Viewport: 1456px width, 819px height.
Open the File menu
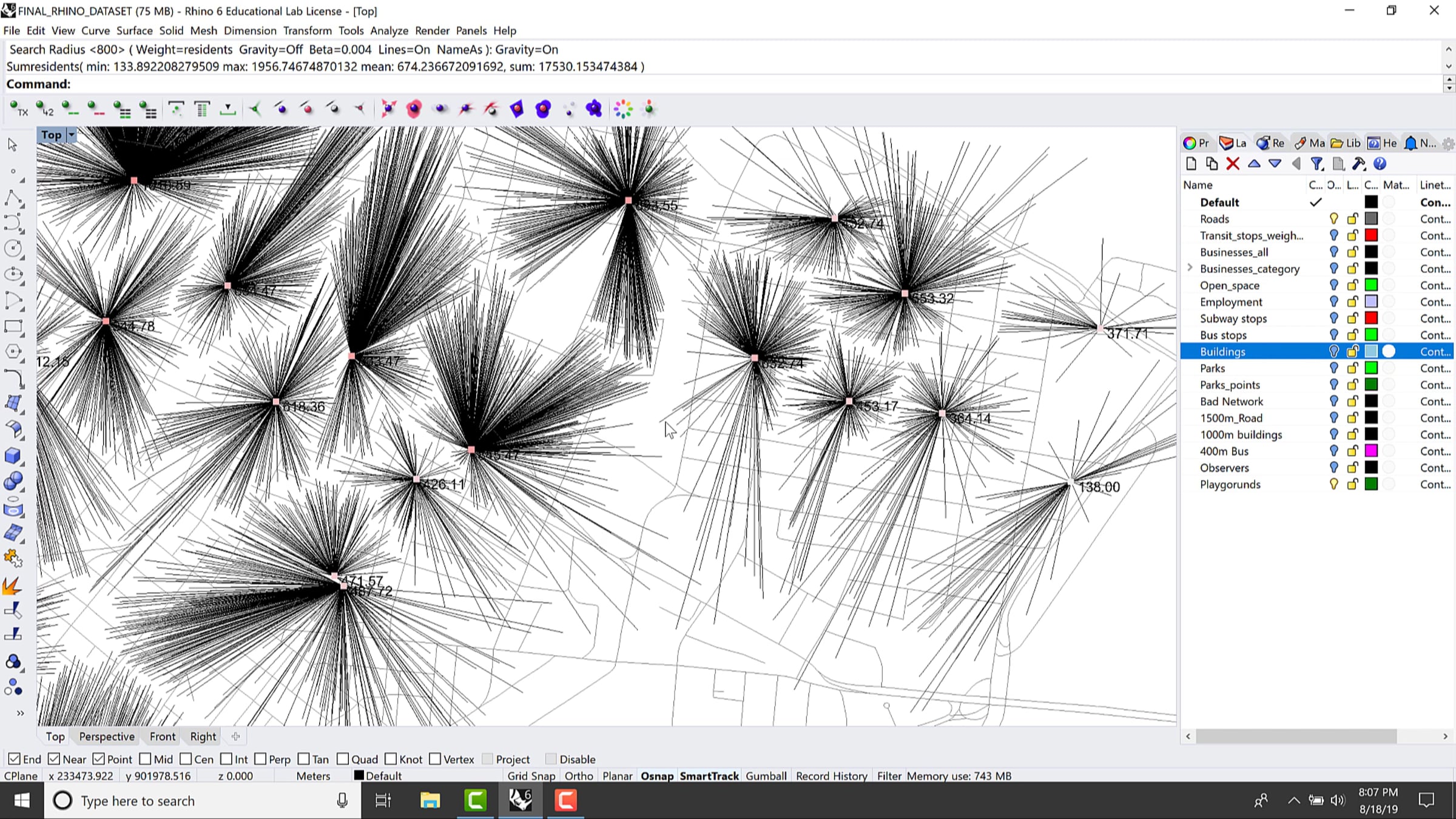[x=12, y=30]
